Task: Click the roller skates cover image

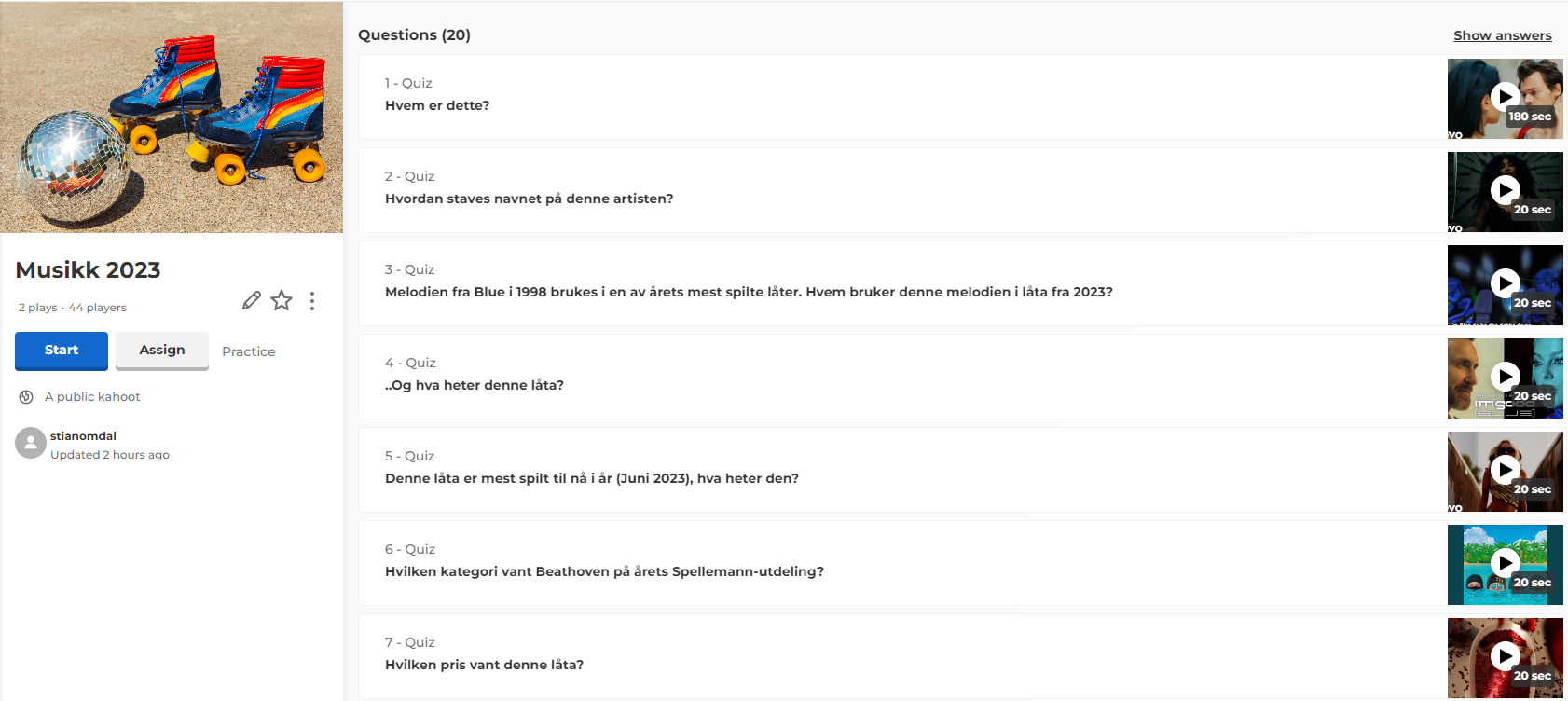Action: pyautogui.click(x=172, y=117)
